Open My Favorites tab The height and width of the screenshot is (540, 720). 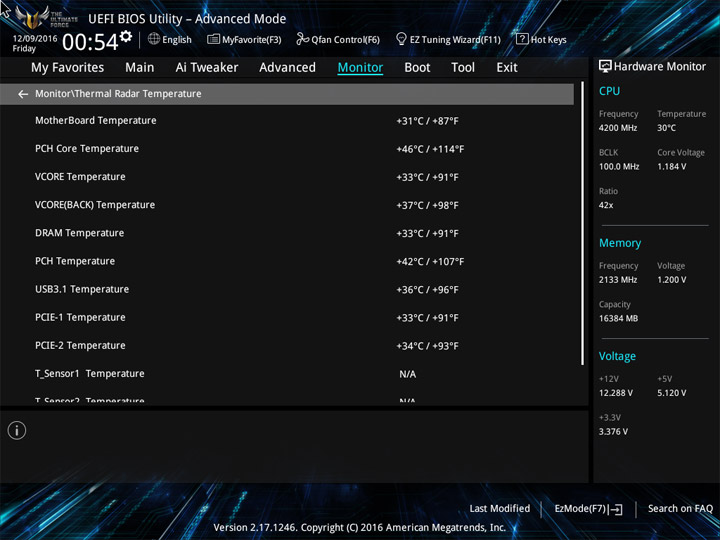pyautogui.click(x=68, y=68)
